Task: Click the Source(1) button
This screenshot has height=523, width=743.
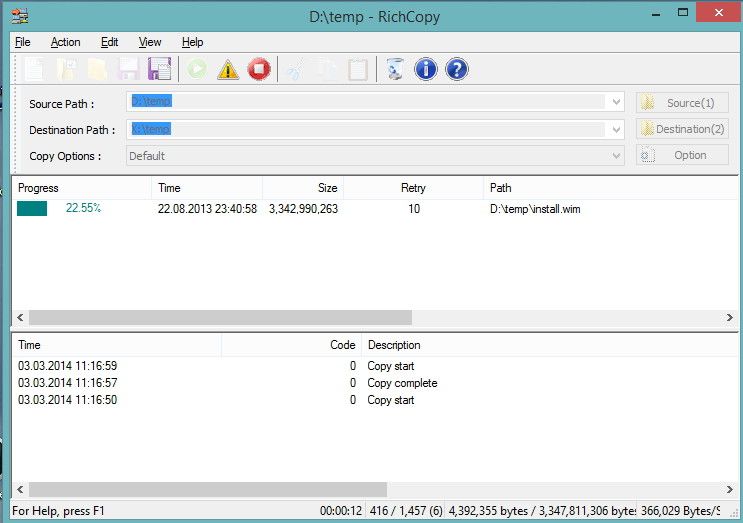Action: (x=682, y=102)
